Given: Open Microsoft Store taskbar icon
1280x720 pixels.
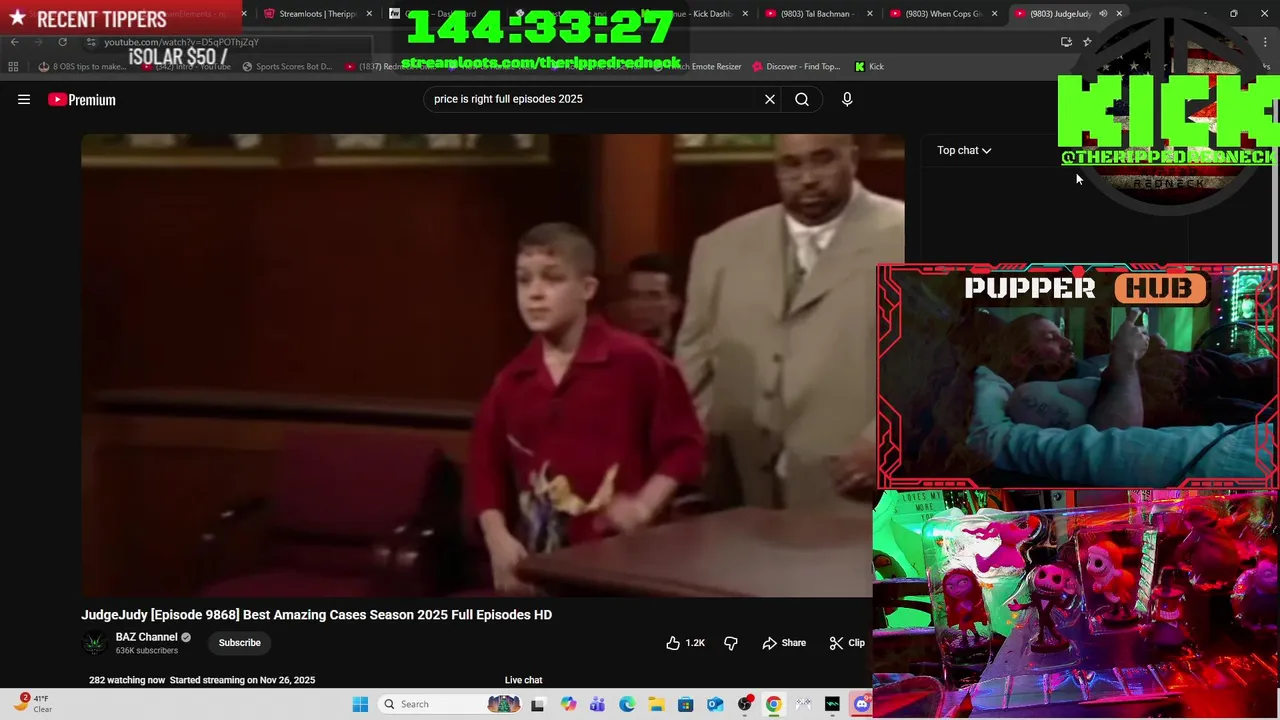Looking at the screenshot, I should pyautogui.click(x=685, y=704).
